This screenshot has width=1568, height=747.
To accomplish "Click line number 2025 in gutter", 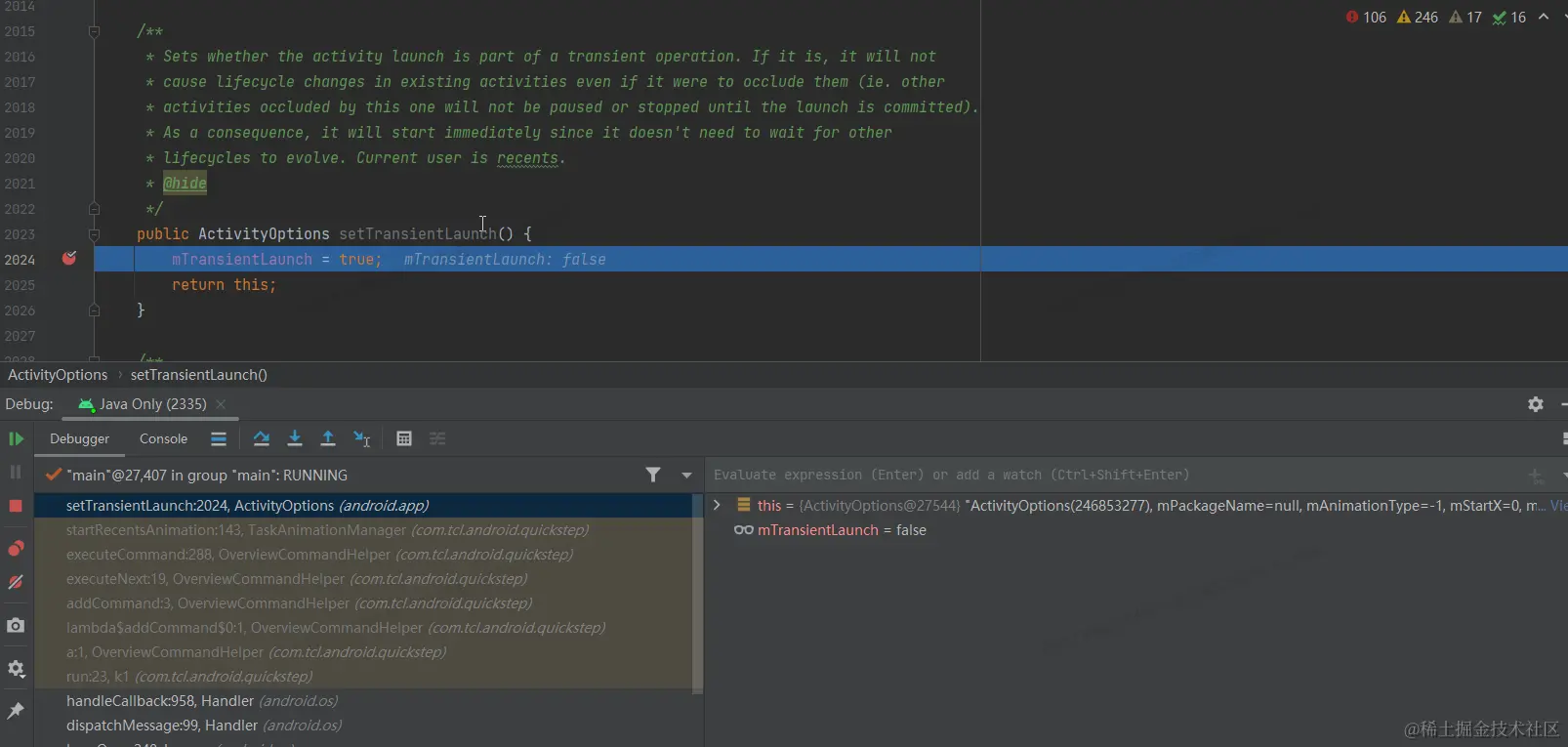I will (20, 285).
